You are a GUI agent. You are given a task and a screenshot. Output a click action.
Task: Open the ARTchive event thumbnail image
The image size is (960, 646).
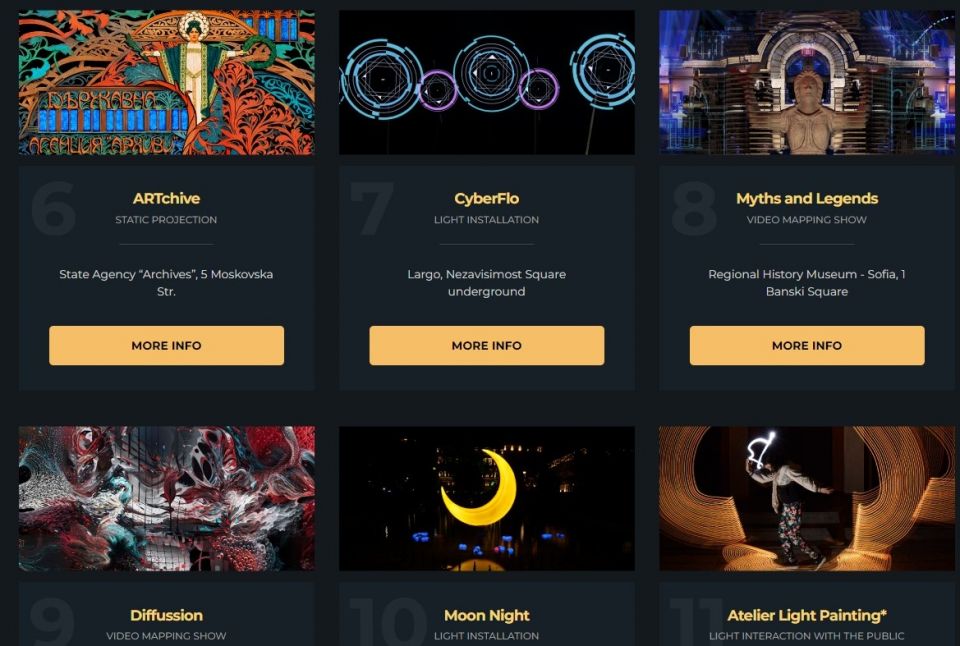pyautogui.click(x=167, y=82)
